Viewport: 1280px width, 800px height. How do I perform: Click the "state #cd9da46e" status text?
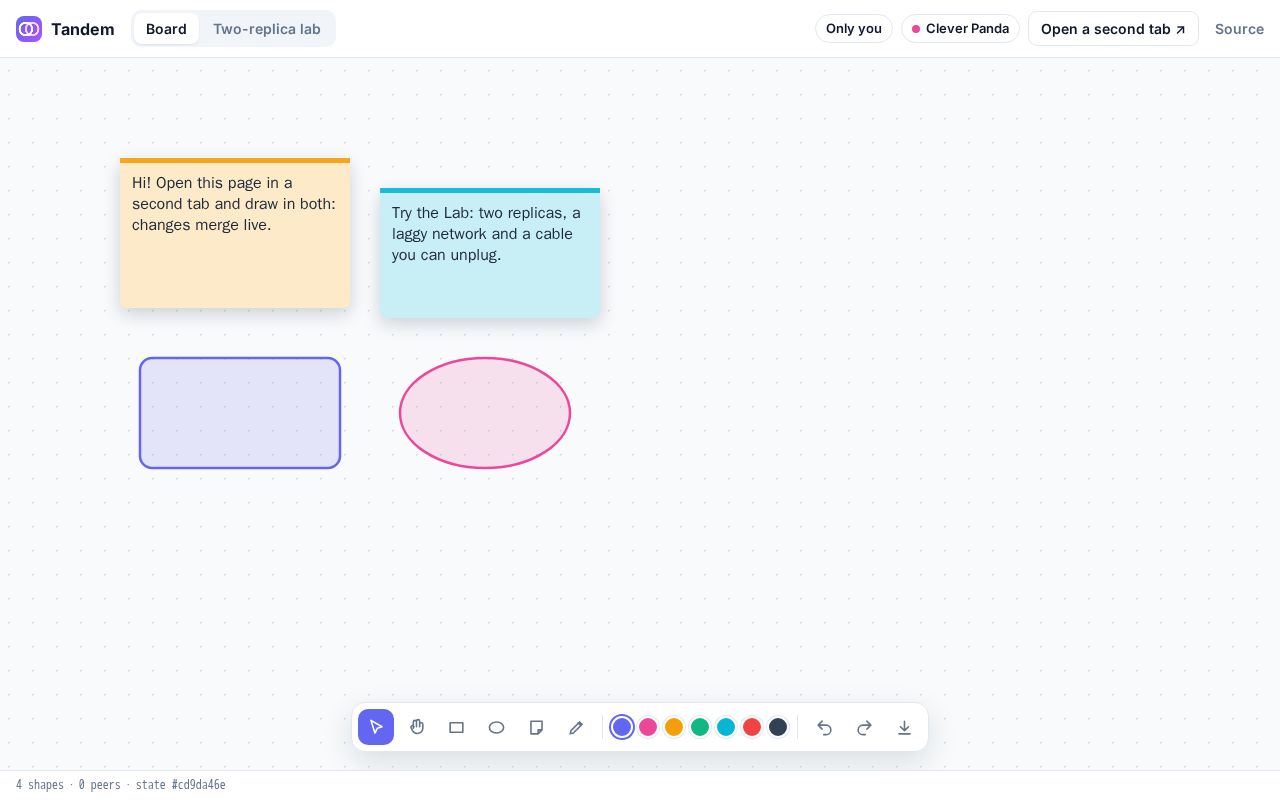pyautogui.click(x=181, y=785)
